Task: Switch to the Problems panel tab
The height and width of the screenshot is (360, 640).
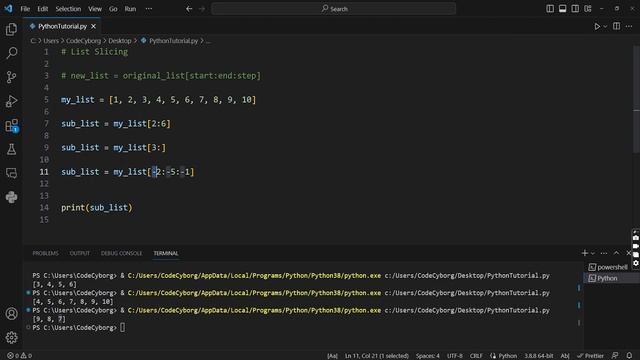Action: pos(45,253)
